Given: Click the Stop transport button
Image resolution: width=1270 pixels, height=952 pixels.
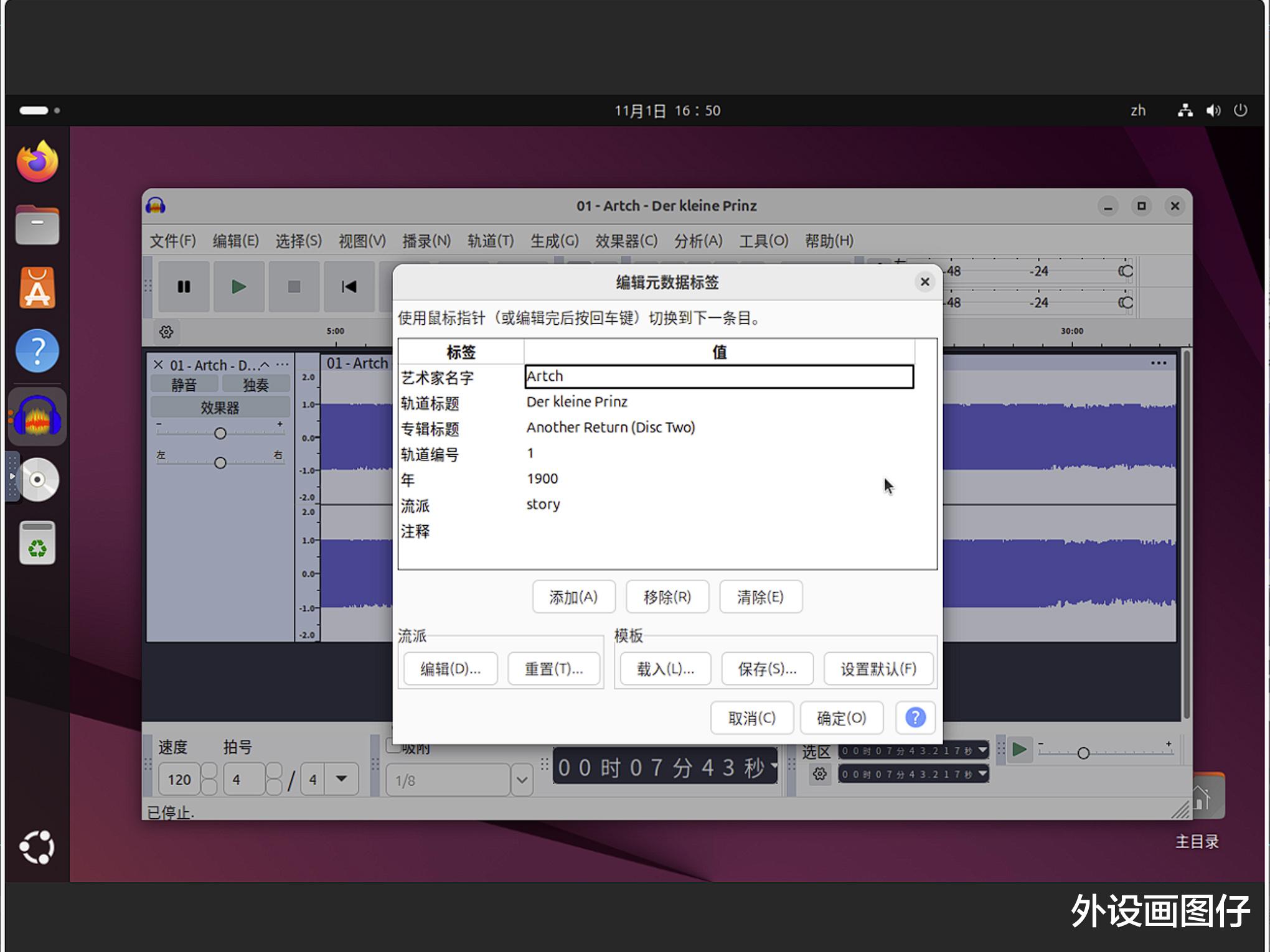Looking at the screenshot, I should pyautogui.click(x=294, y=287).
